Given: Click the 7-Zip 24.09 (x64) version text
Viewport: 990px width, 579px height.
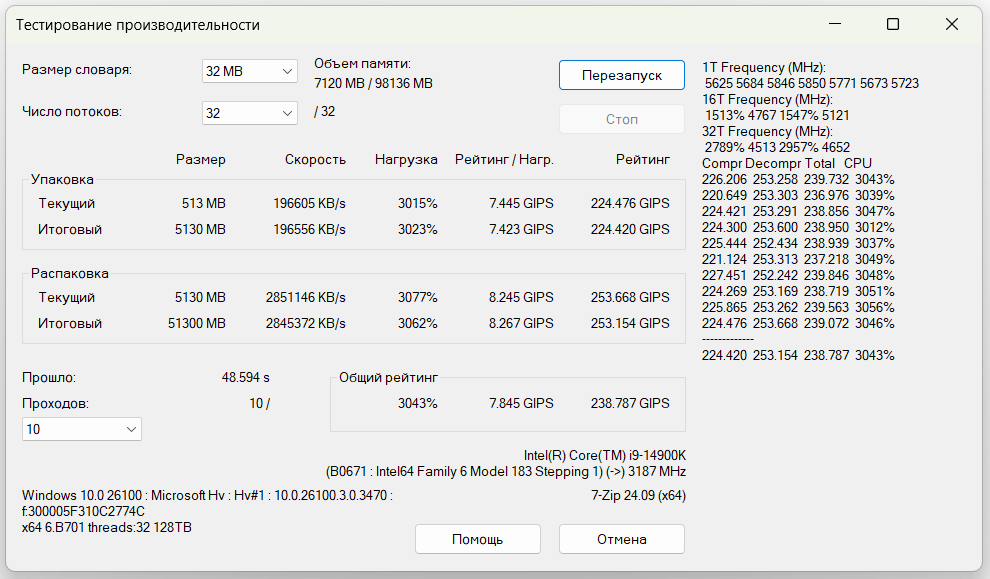Looking at the screenshot, I should tap(638, 495).
